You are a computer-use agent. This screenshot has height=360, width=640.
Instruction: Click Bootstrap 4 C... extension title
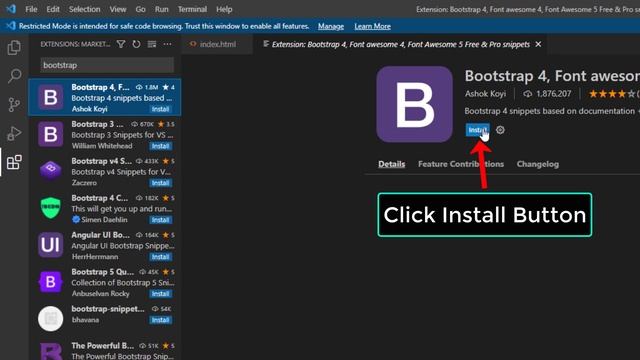click(100, 198)
